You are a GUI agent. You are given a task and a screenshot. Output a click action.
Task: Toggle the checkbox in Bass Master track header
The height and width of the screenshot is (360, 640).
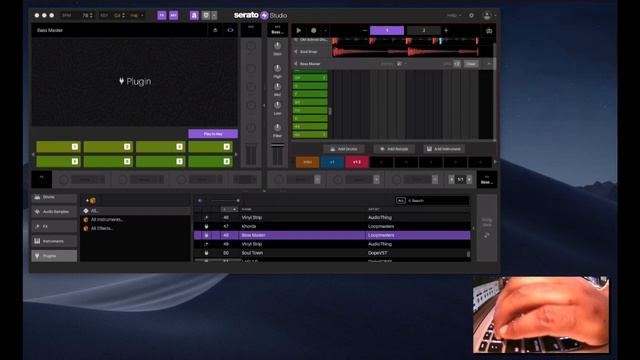399,64
